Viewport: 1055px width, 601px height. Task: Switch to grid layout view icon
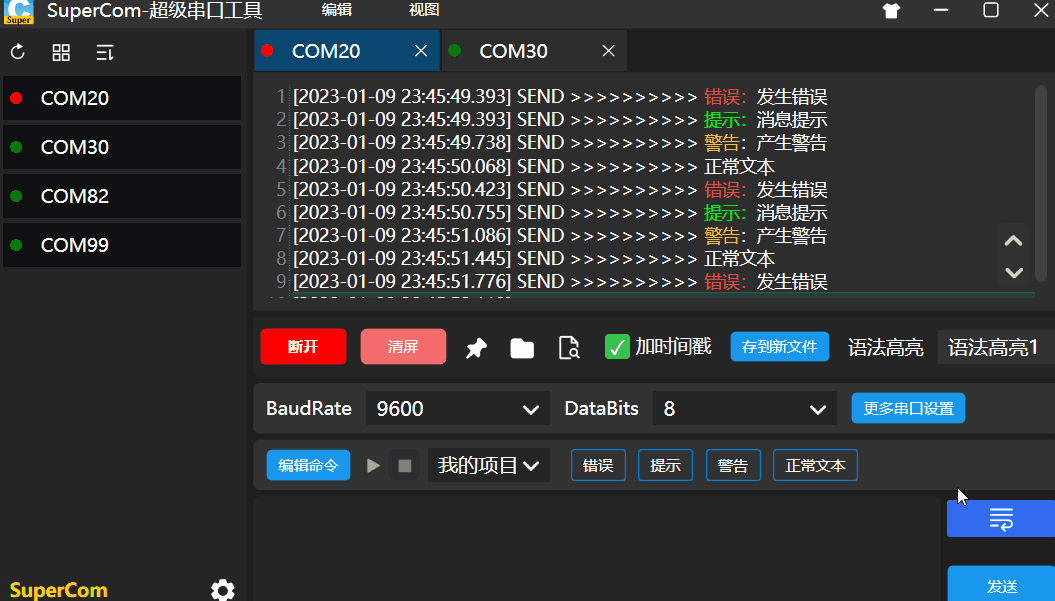[61, 52]
